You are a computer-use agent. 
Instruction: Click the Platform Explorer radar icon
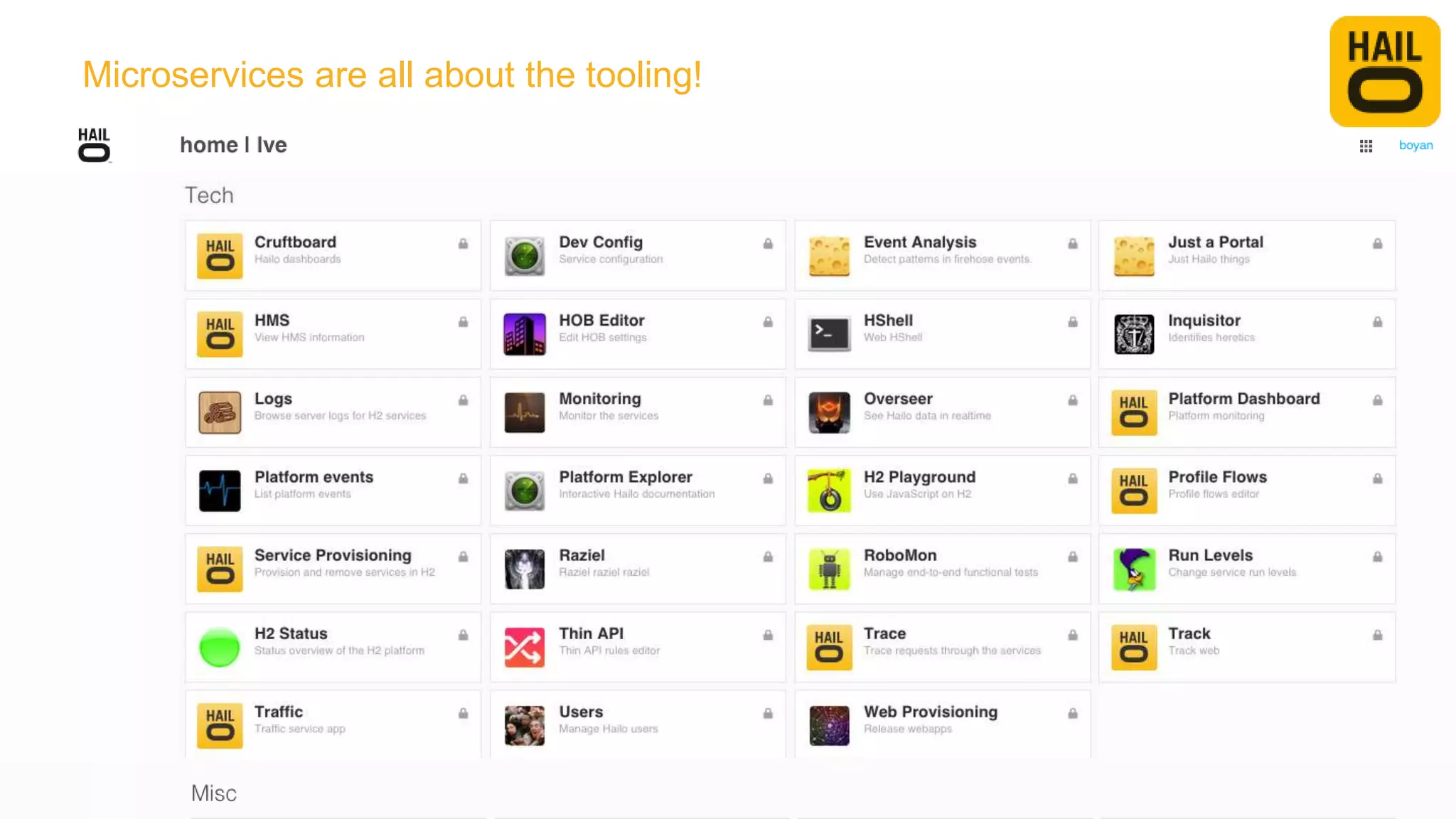(525, 491)
